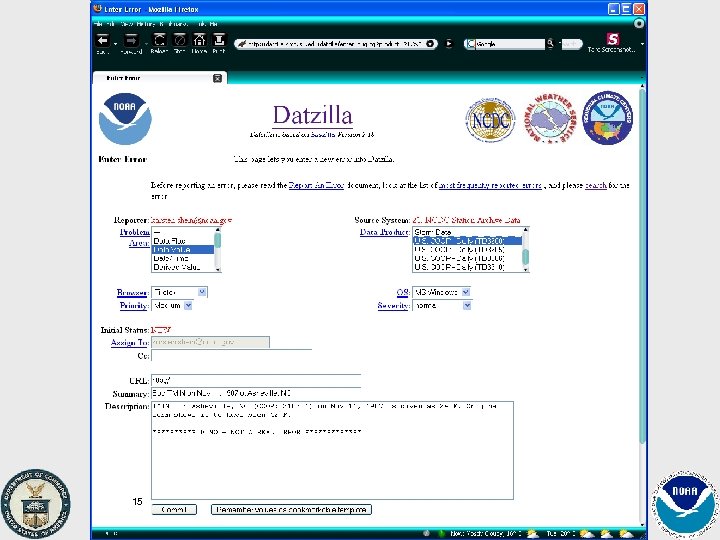720x540 pixels.
Task: Click the Data Product list scrollbar
Action: (525, 250)
